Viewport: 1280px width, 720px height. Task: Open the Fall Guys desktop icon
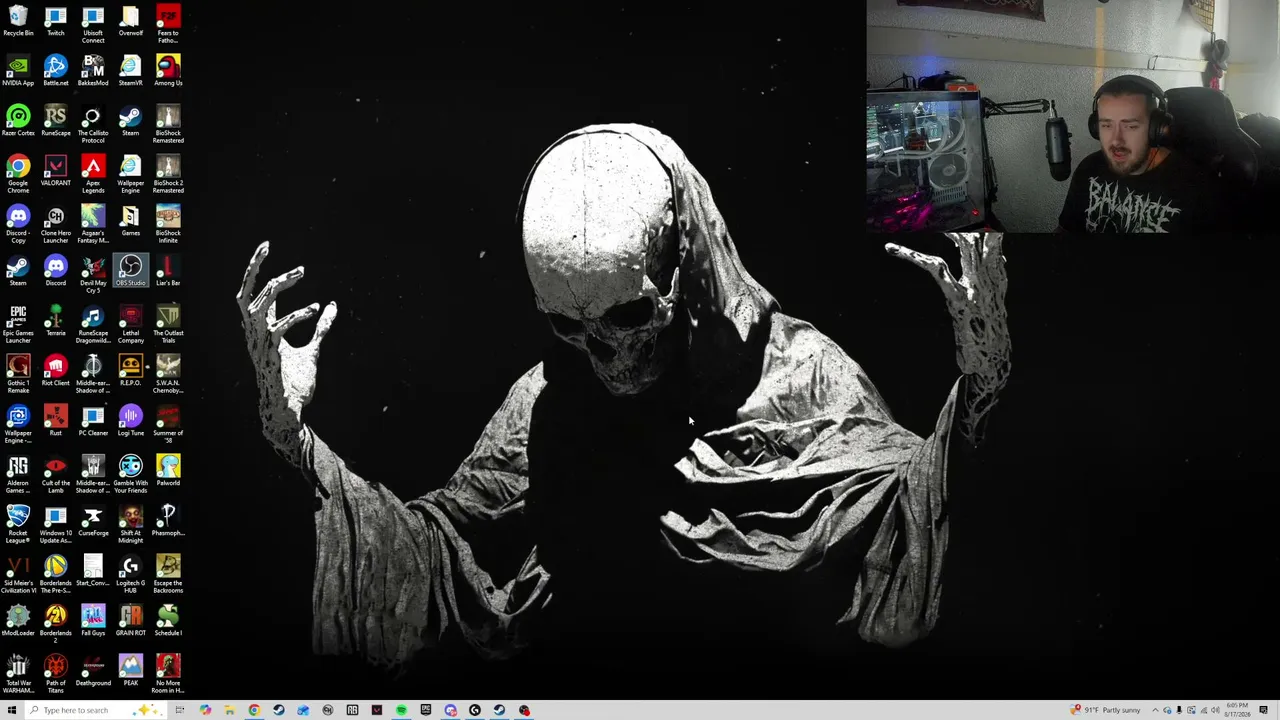[x=93, y=622]
